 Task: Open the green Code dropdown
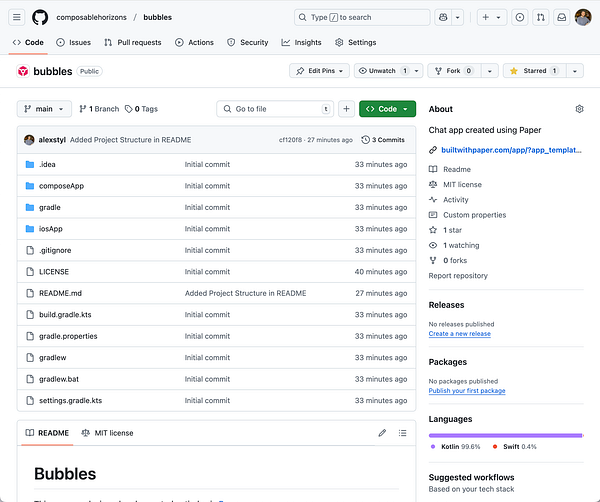(387, 109)
